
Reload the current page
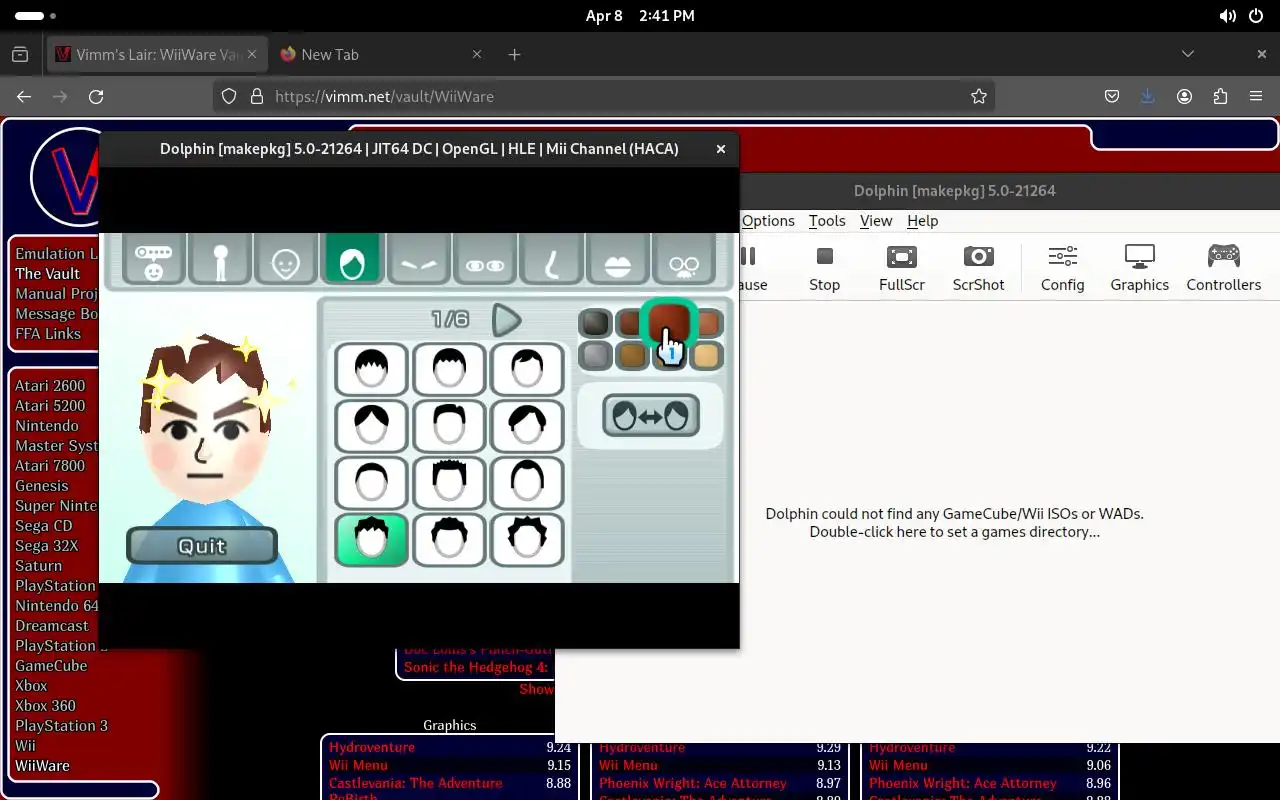click(x=96, y=96)
